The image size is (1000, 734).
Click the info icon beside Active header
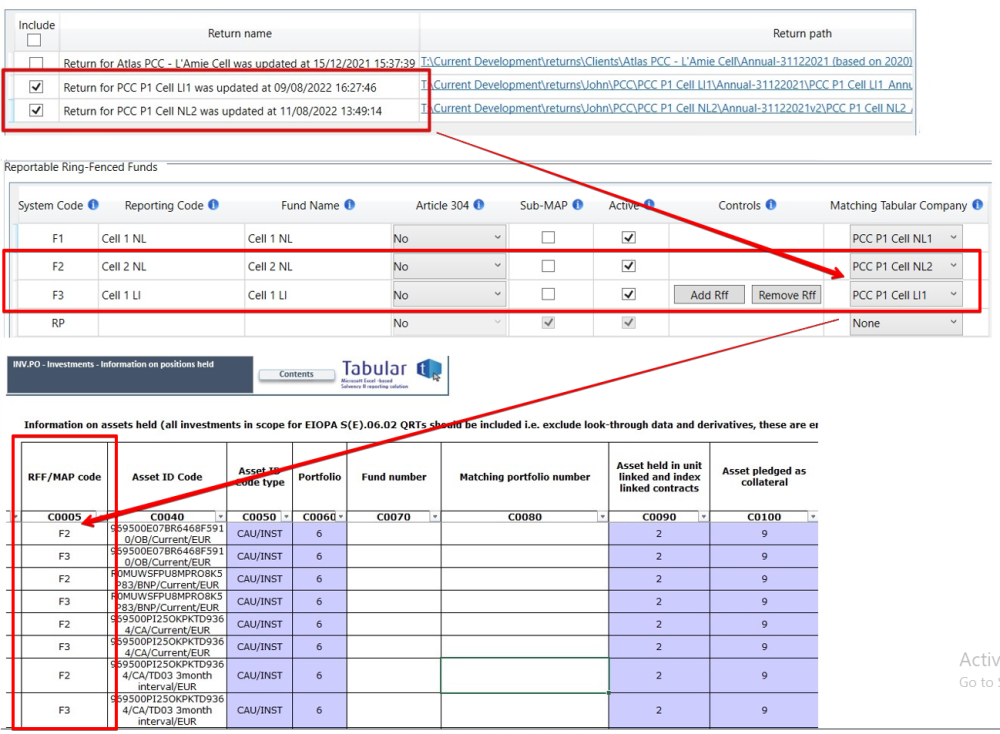coord(651,204)
